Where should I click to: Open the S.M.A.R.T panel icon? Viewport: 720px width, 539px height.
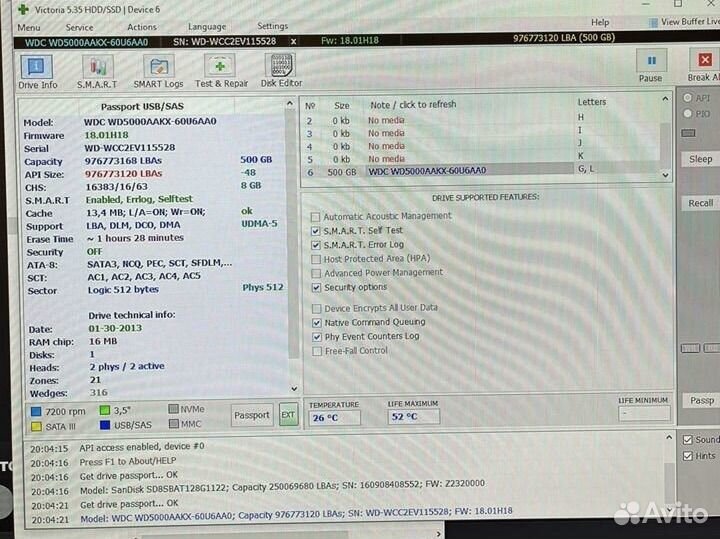(97, 69)
